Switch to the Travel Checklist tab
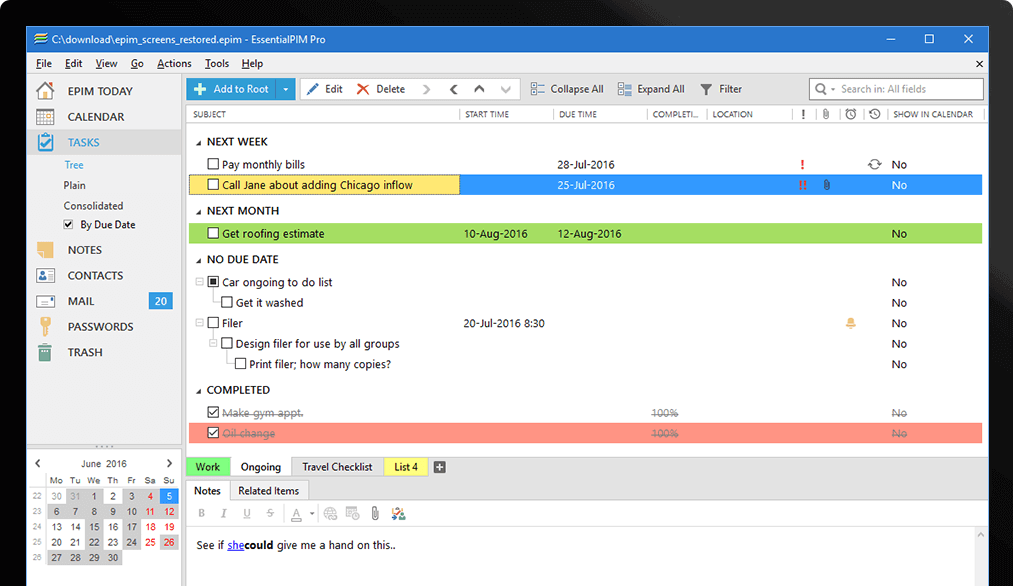This screenshot has width=1013, height=586. coord(337,467)
